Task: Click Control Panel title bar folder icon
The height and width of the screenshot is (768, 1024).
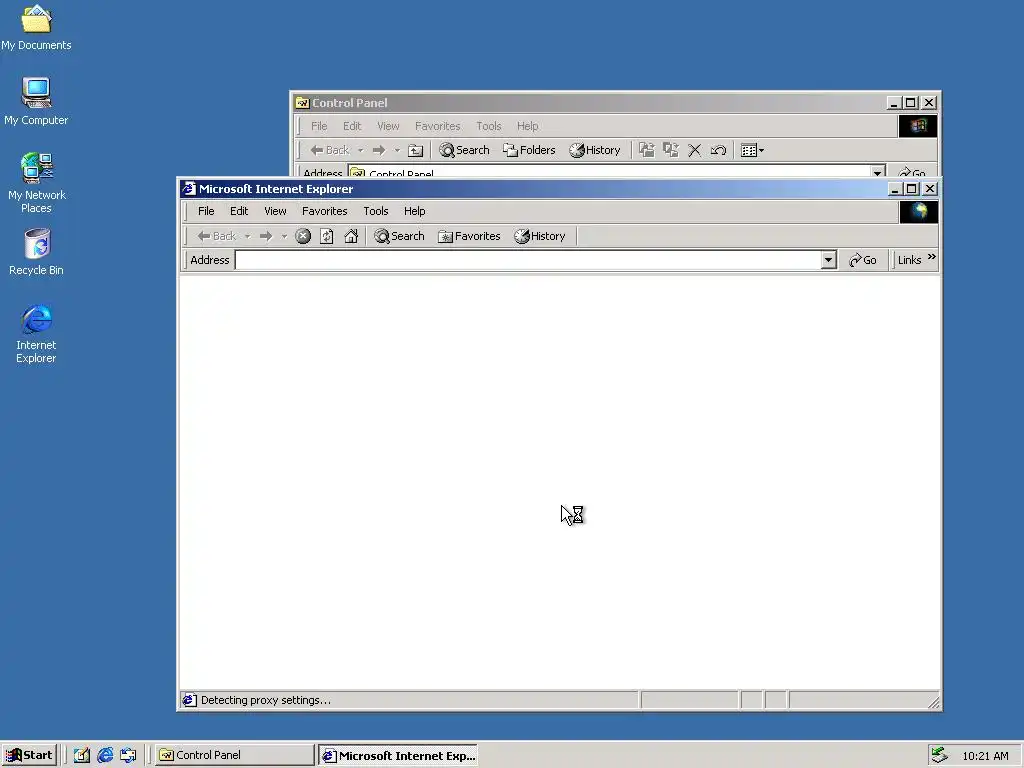Action: point(302,103)
